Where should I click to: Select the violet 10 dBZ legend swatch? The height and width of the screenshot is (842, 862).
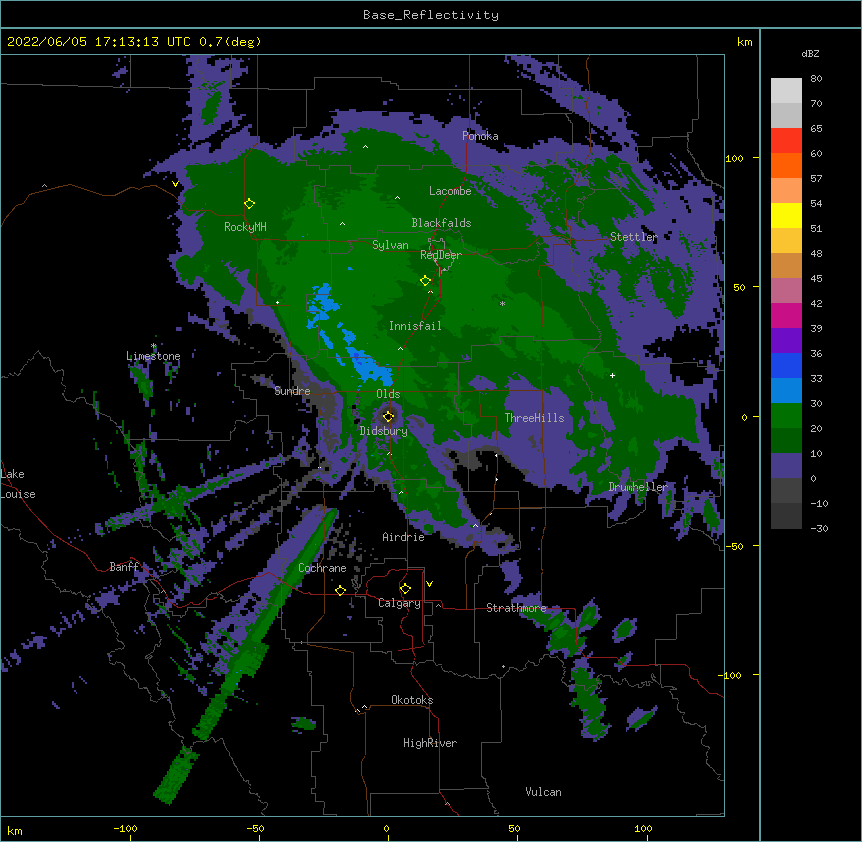tap(786, 466)
